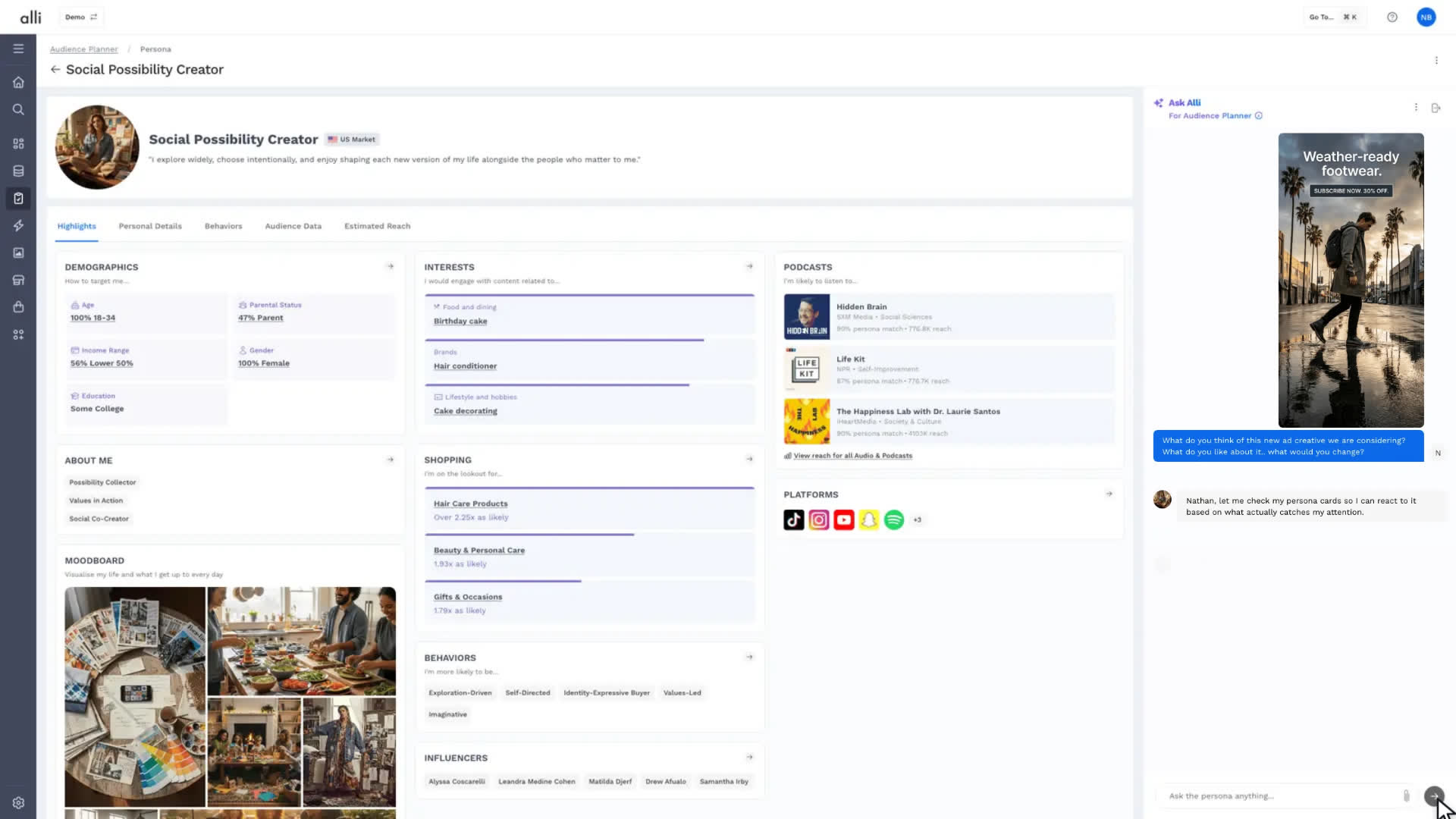
Task: Expand the Platforms card arrow
Action: click(x=1109, y=494)
